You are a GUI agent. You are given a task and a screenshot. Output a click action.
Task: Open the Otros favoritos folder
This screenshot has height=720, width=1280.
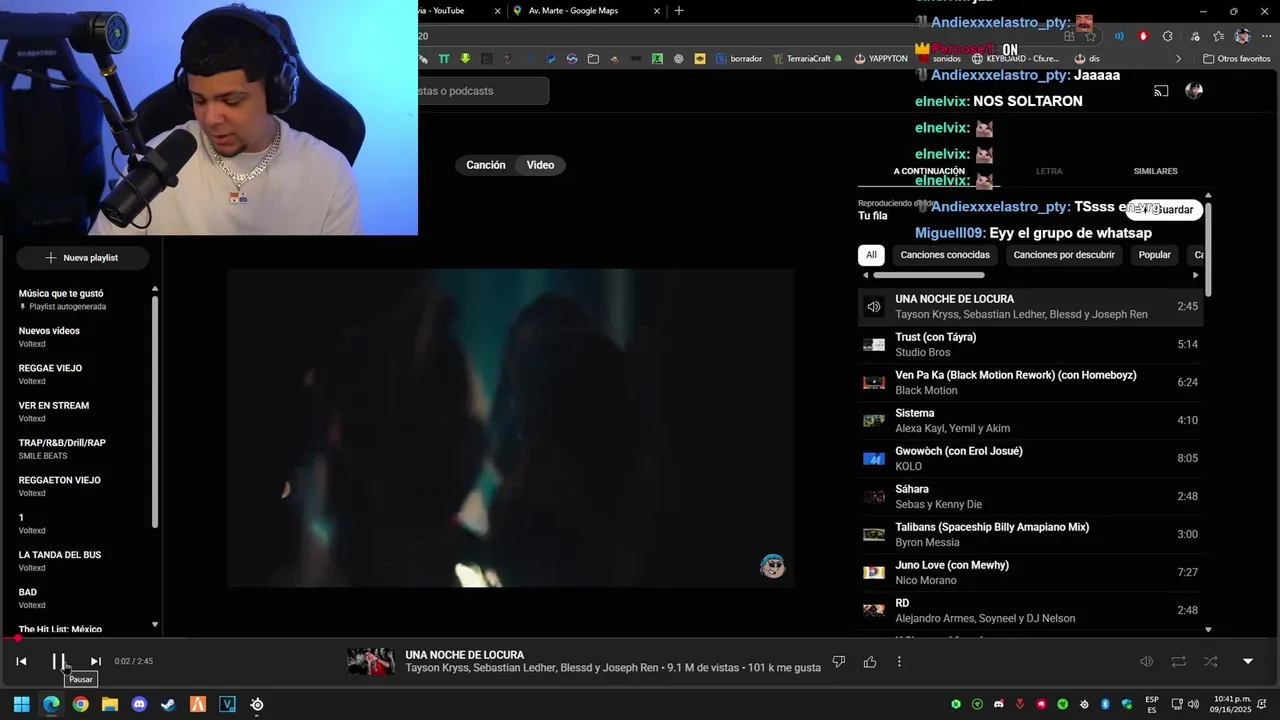pyautogui.click(x=1236, y=59)
